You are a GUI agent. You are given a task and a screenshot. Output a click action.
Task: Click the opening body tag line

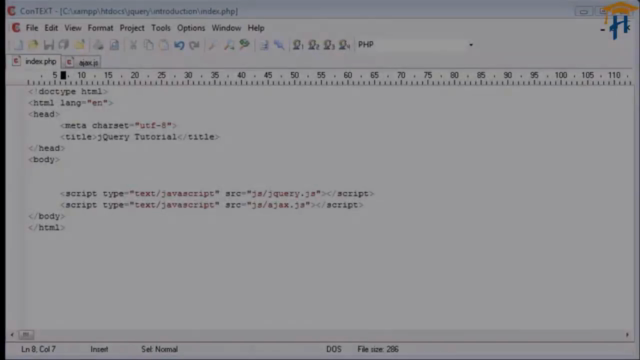tap(44, 160)
